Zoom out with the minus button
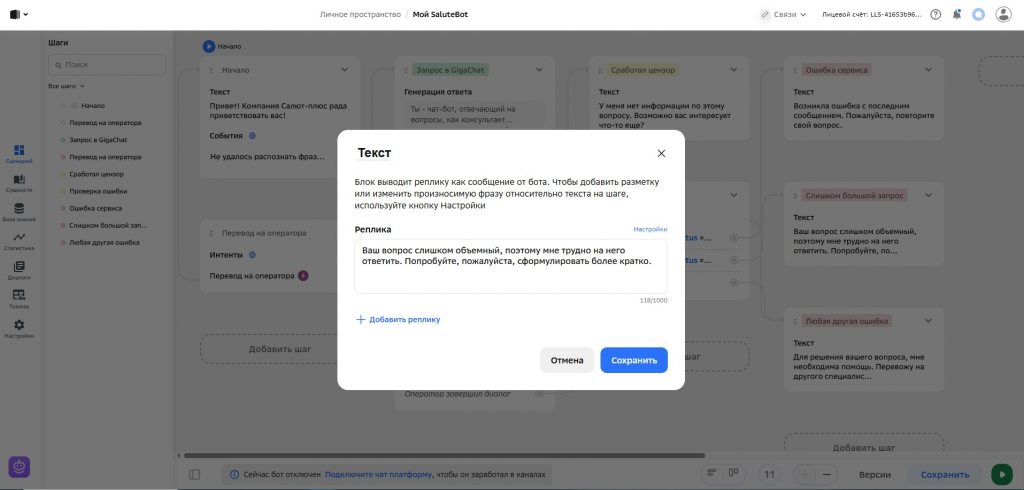Image resolution: width=1024 pixels, height=490 pixels. [826, 475]
